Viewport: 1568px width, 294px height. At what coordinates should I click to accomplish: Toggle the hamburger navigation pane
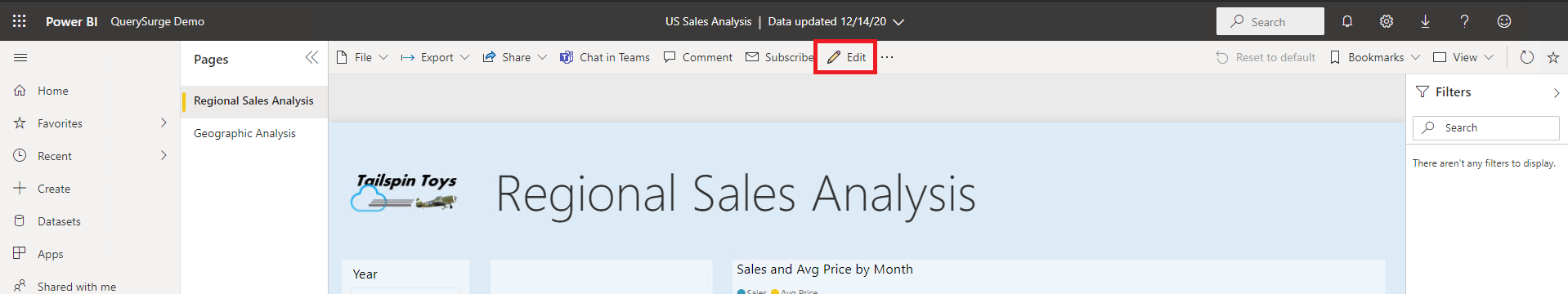[x=20, y=57]
